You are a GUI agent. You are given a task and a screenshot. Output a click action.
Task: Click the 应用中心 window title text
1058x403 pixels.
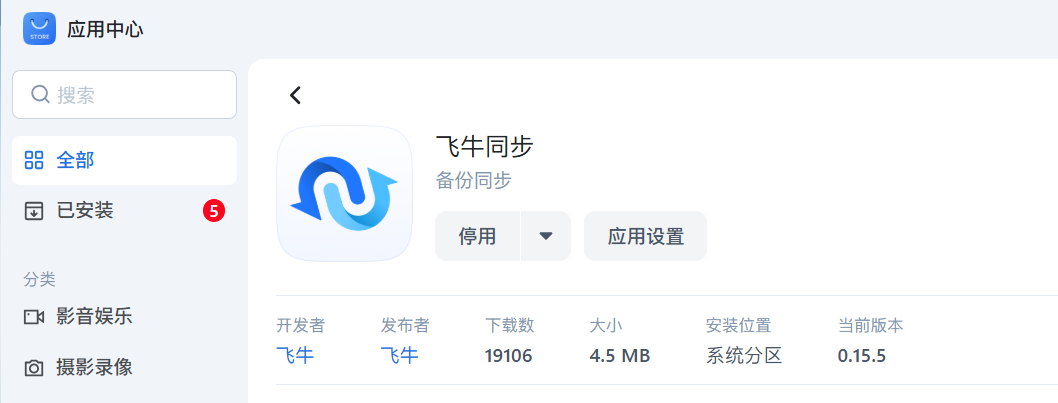pos(105,30)
